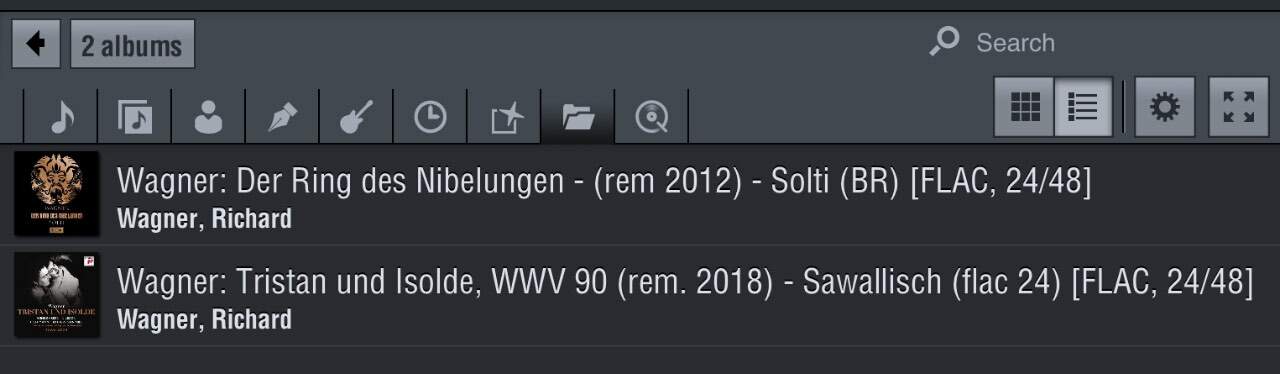The width and height of the screenshot is (1280, 374).
Task: Switch to grid view
Action: coord(1024,106)
